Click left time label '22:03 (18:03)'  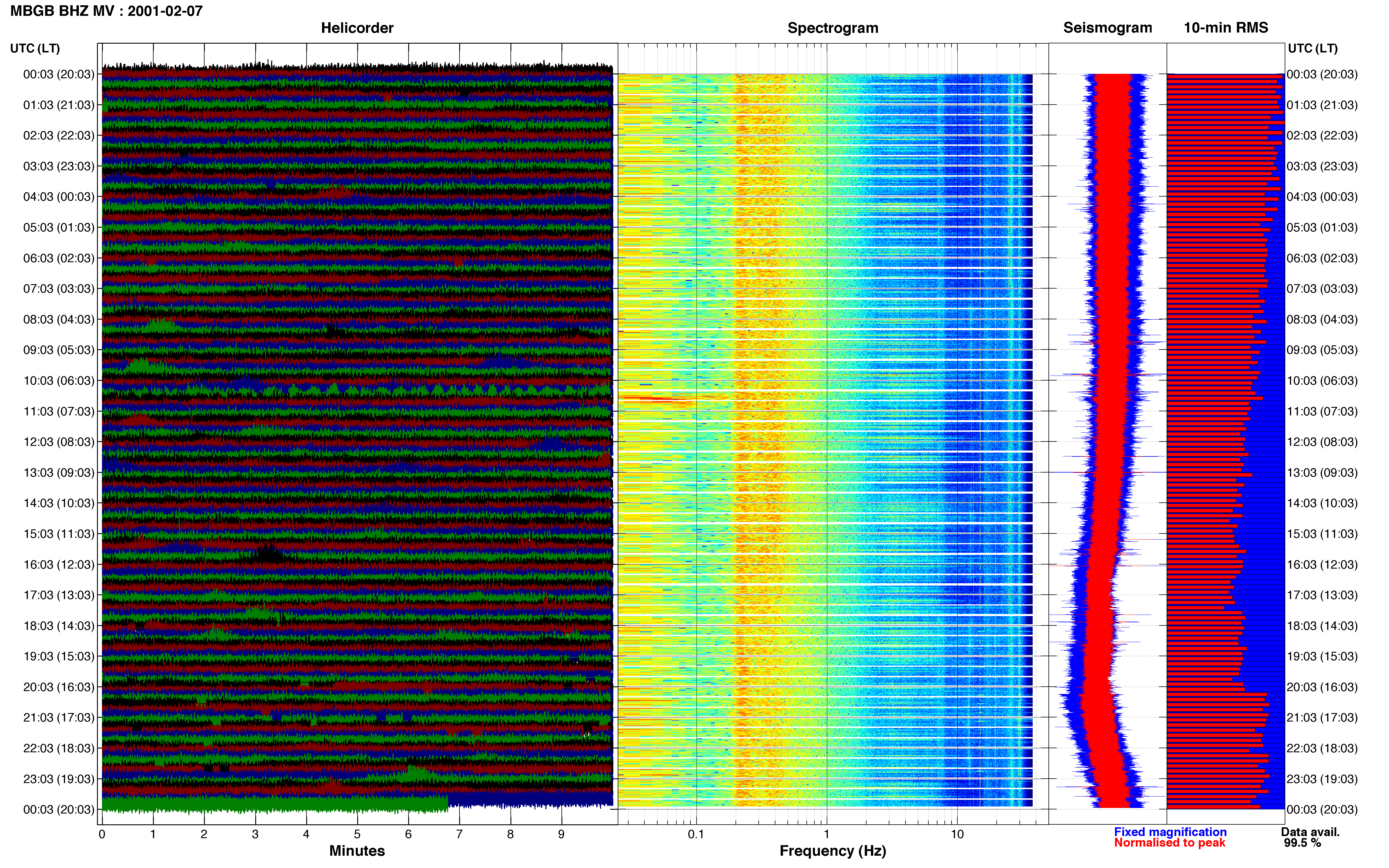point(59,748)
